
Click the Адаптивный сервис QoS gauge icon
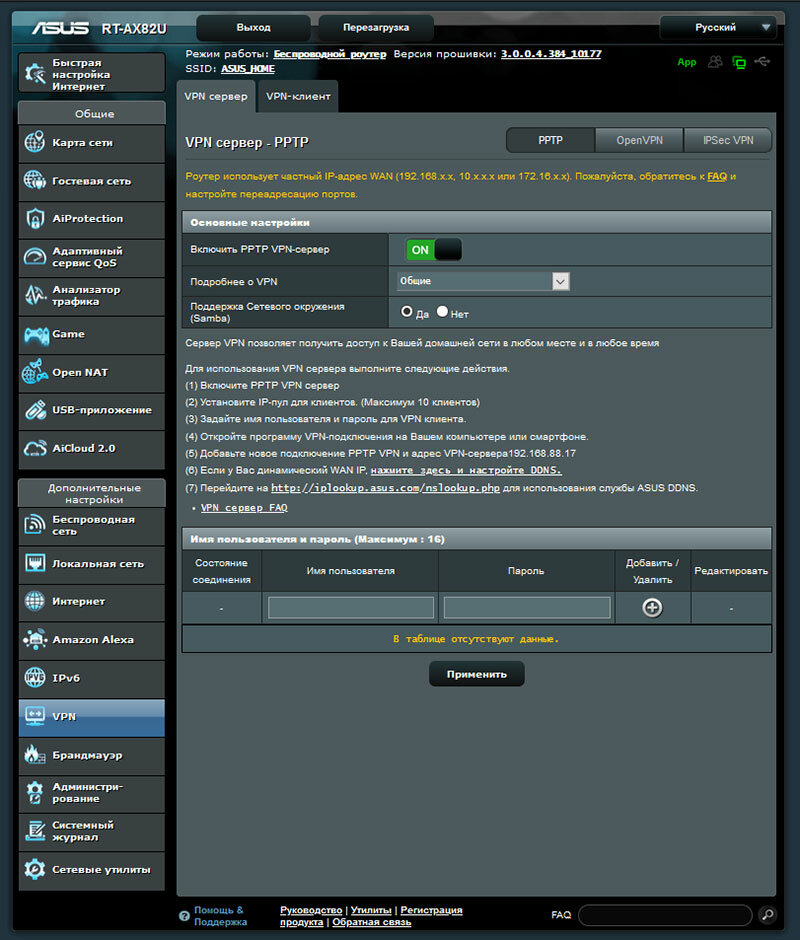tap(35, 257)
